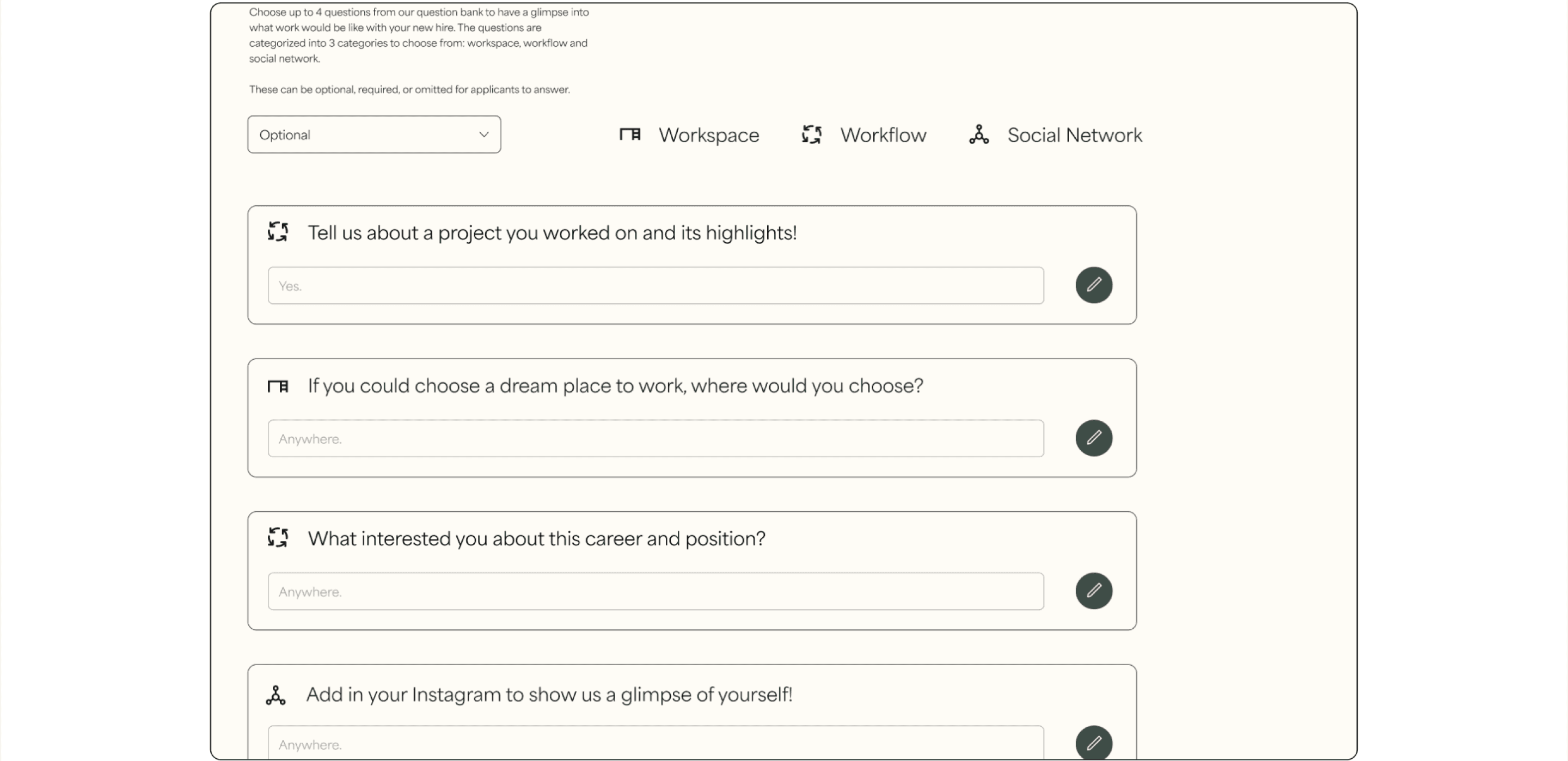Image resolution: width=1568 pixels, height=761 pixels.
Task: Edit the dream place question with pencil
Action: click(1093, 438)
